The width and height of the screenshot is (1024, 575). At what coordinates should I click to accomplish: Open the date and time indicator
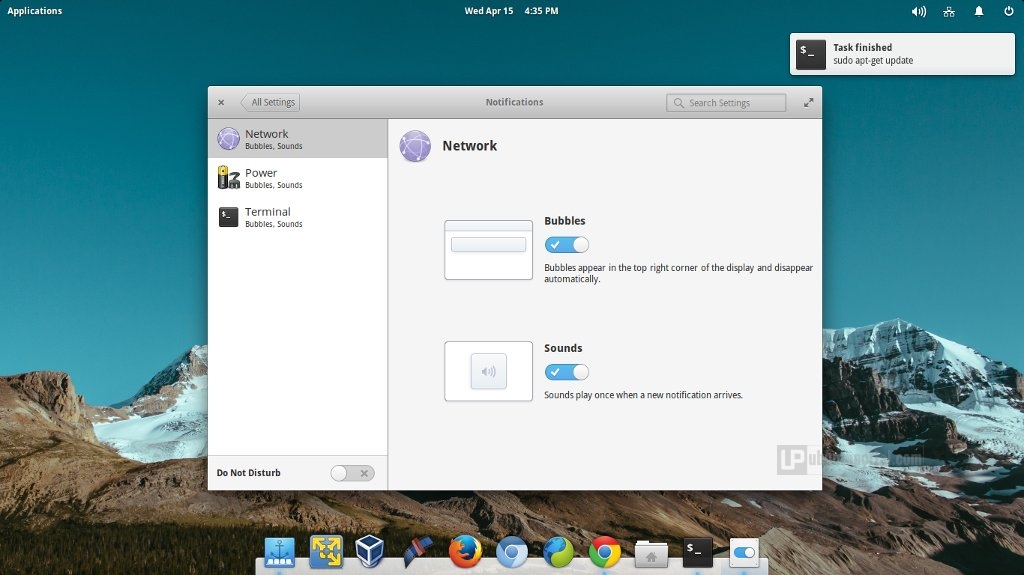511,11
